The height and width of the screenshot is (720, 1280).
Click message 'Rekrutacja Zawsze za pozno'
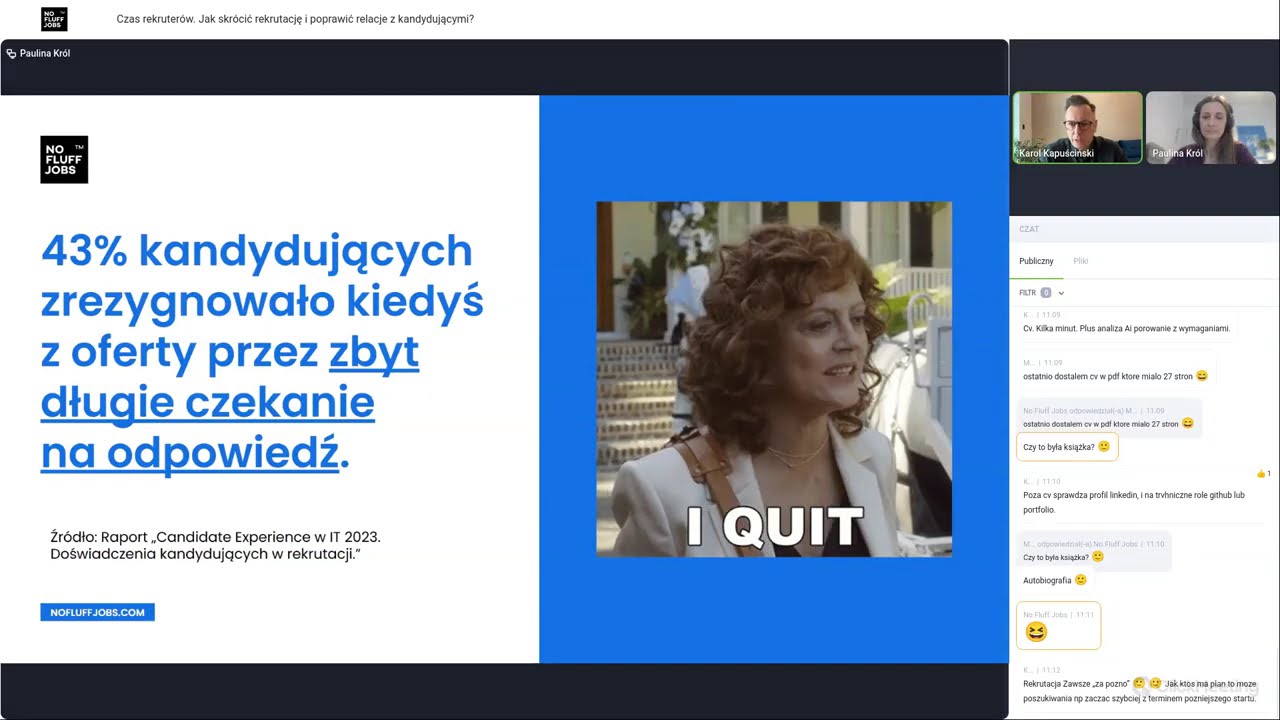[x=1139, y=690]
